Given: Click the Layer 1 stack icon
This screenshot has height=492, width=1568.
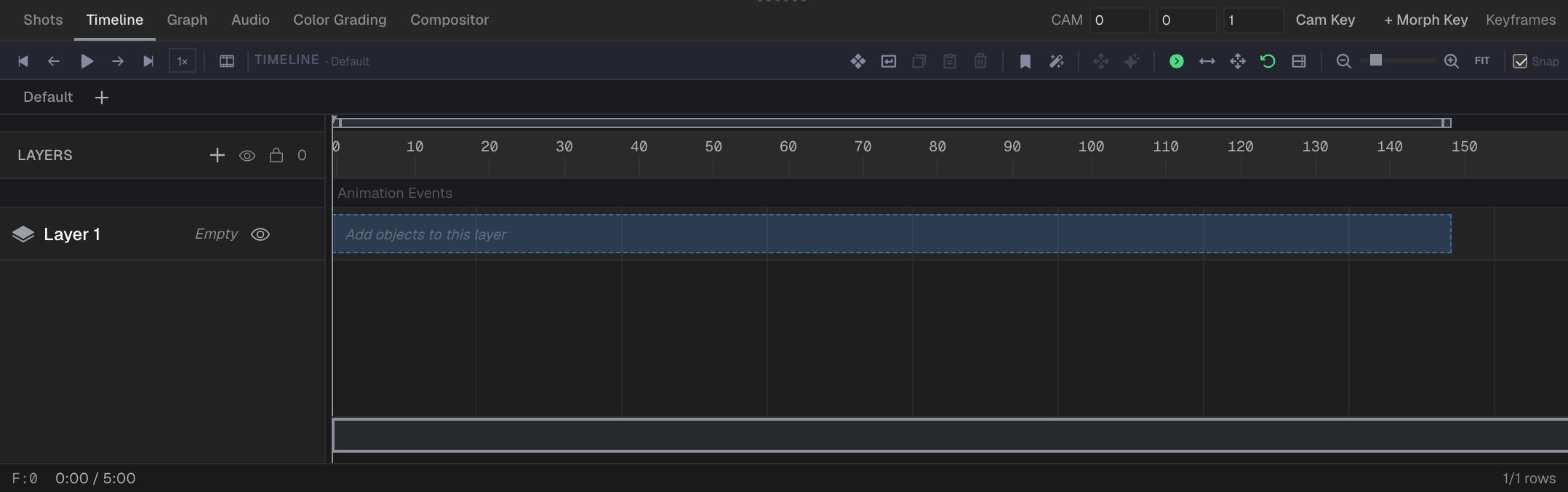Looking at the screenshot, I should point(23,234).
